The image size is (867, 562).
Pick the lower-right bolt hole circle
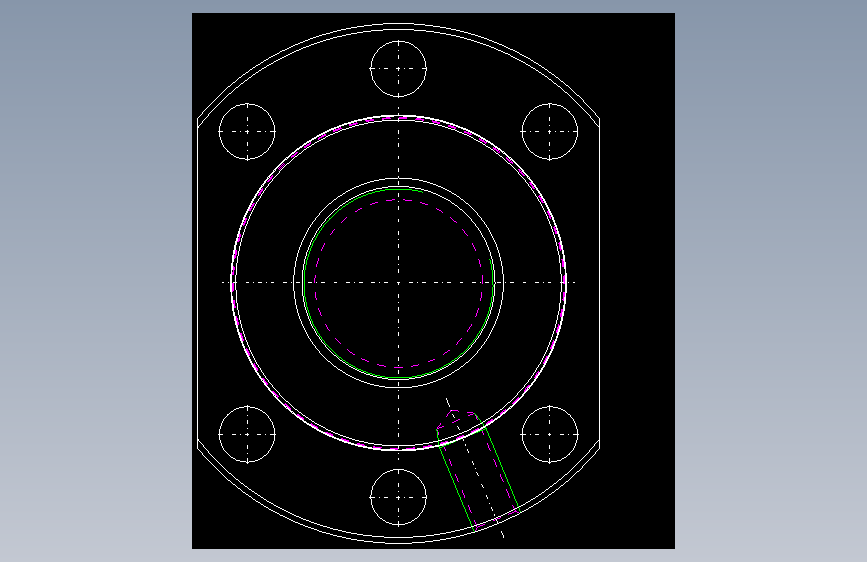pos(550,434)
